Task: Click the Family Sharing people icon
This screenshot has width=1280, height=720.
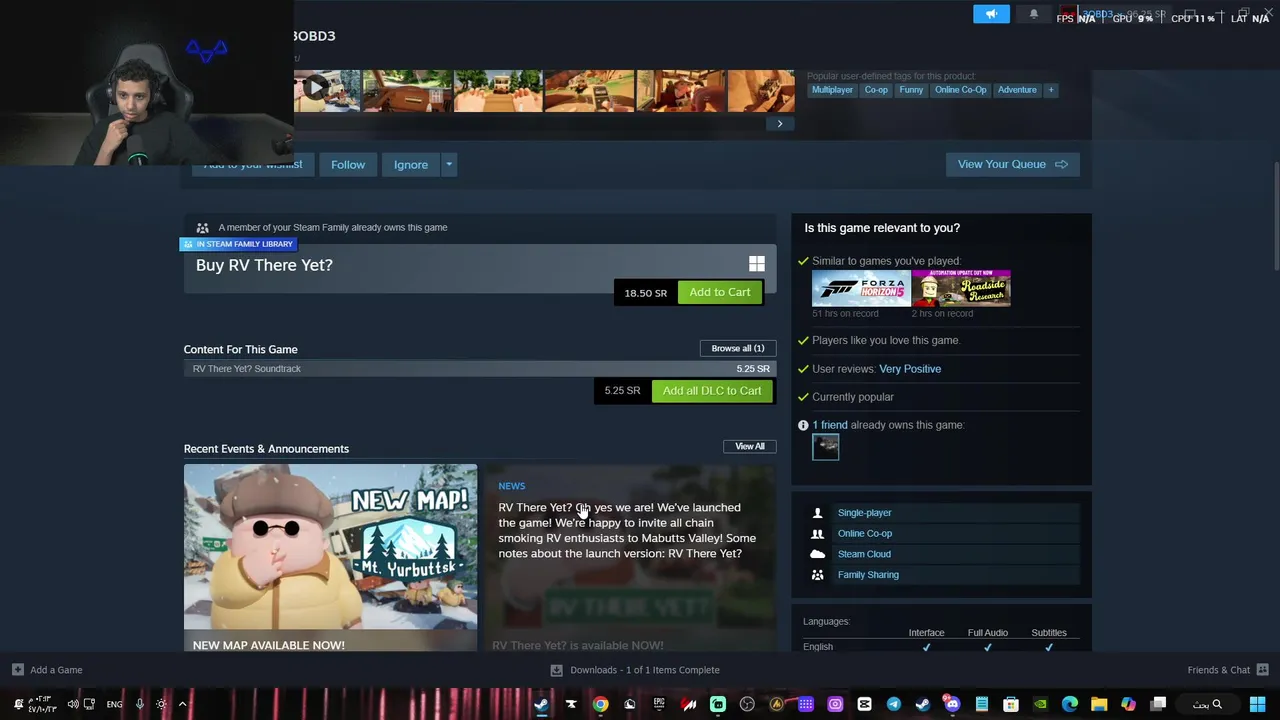Action: (817, 575)
